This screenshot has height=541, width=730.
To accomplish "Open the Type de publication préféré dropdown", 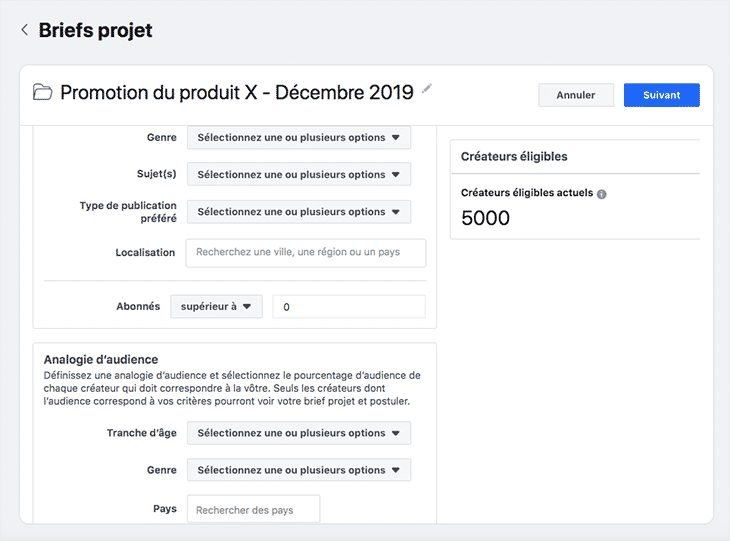I will [298, 212].
